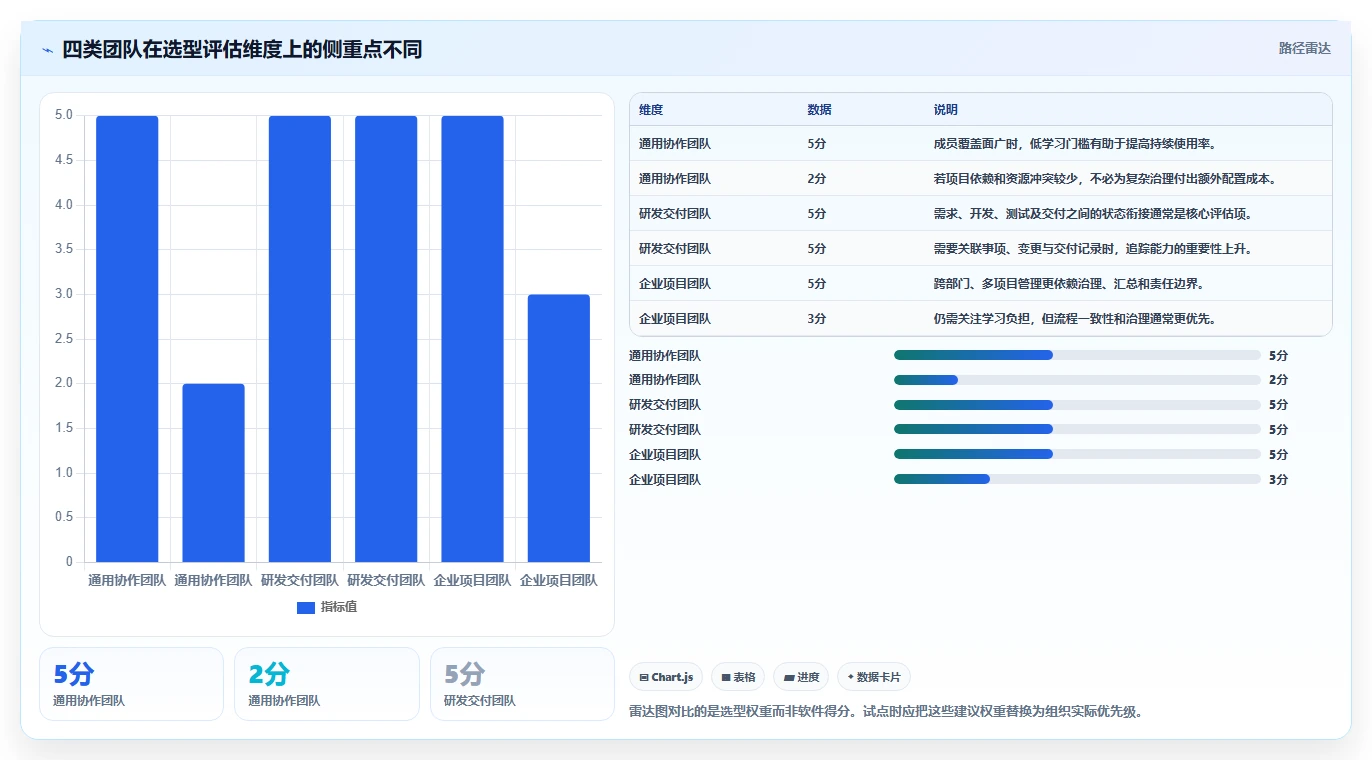Screen dimensions: 1372x760
Task: Click the 4.5 y-axis tick label
Action: pyautogui.click(x=64, y=160)
